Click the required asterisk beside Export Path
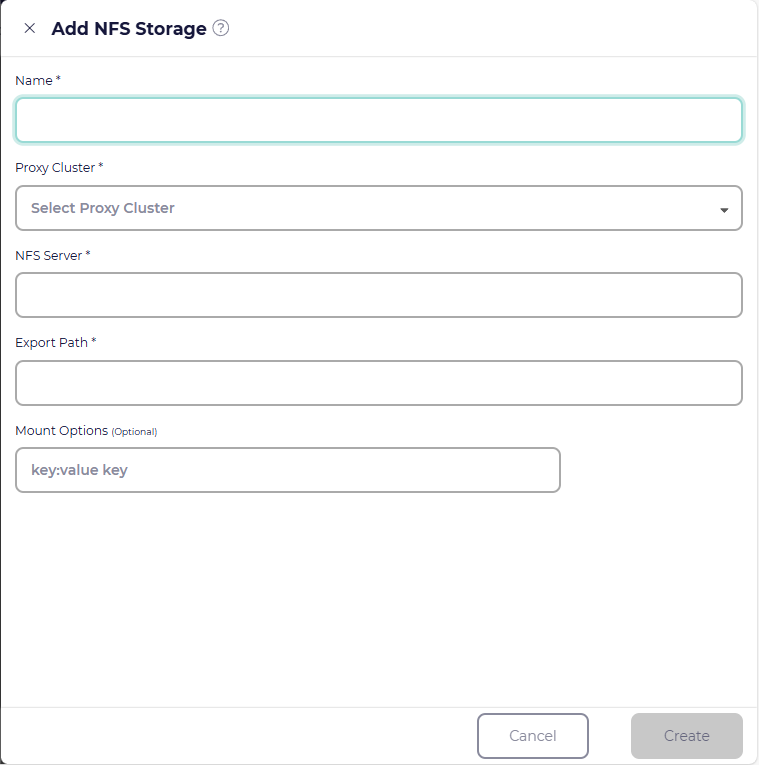This screenshot has height=765, width=759. (x=94, y=341)
